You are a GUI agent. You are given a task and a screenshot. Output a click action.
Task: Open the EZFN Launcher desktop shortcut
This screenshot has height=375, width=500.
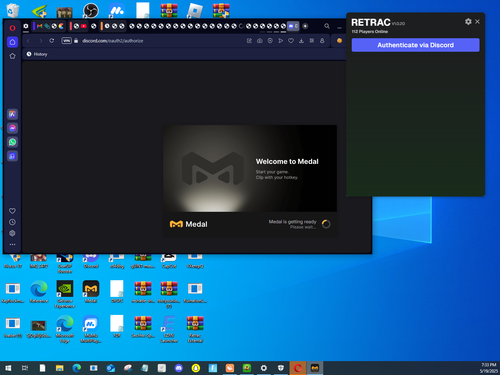(x=169, y=329)
